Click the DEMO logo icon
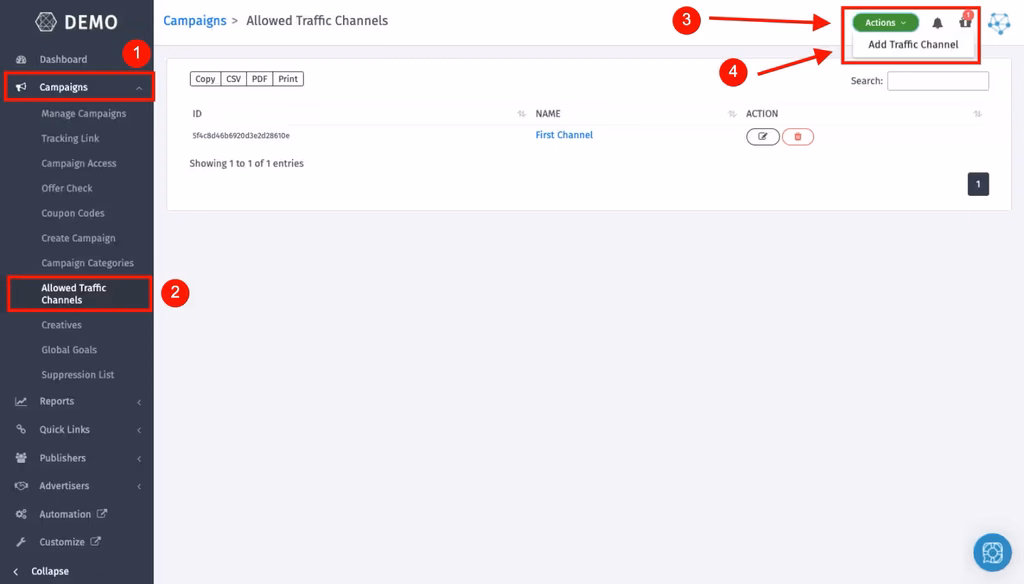The image size is (1024, 584). pyautogui.click(x=46, y=22)
